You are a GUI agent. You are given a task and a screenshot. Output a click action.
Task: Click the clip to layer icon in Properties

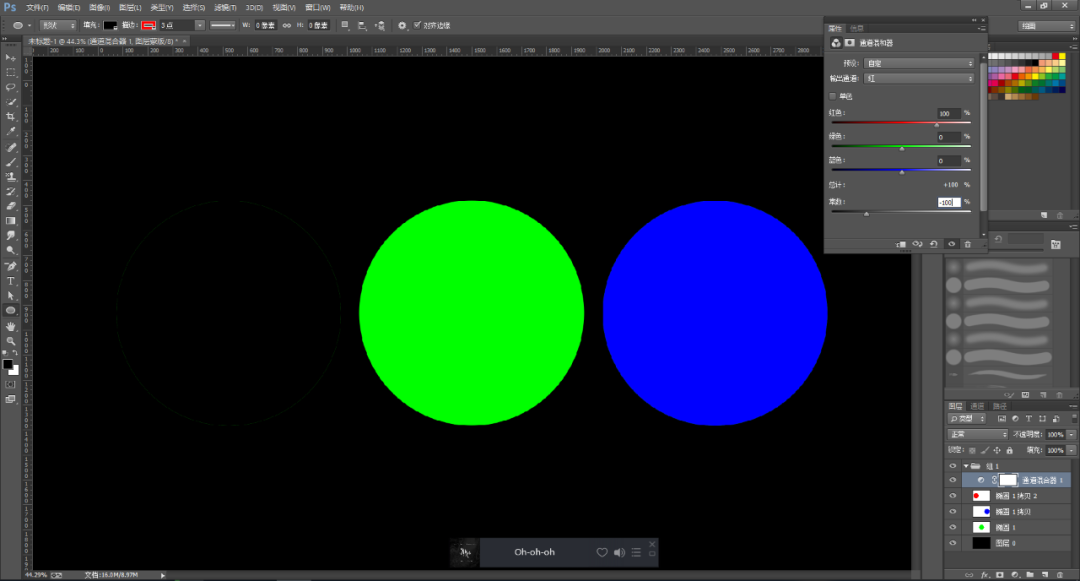pyautogui.click(x=901, y=244)
